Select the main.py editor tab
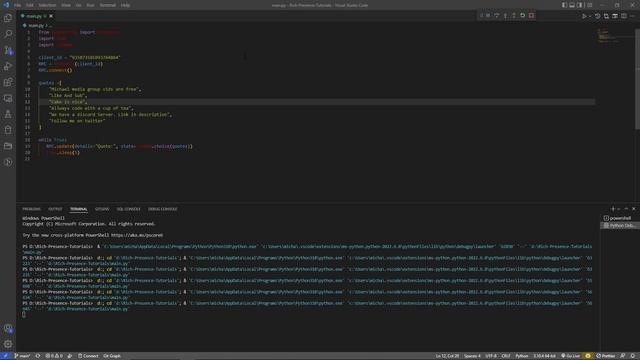Viewport: 640px width, 360px height. coord(36,16)
